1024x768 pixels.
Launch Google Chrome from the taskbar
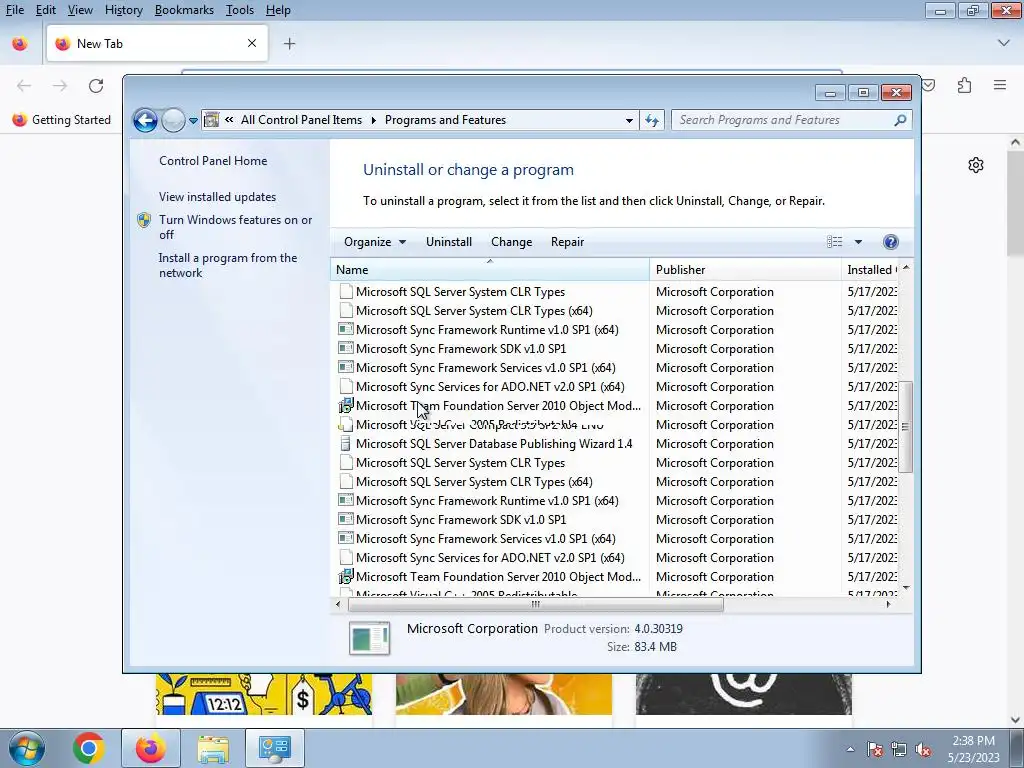[x=89, y=748]
